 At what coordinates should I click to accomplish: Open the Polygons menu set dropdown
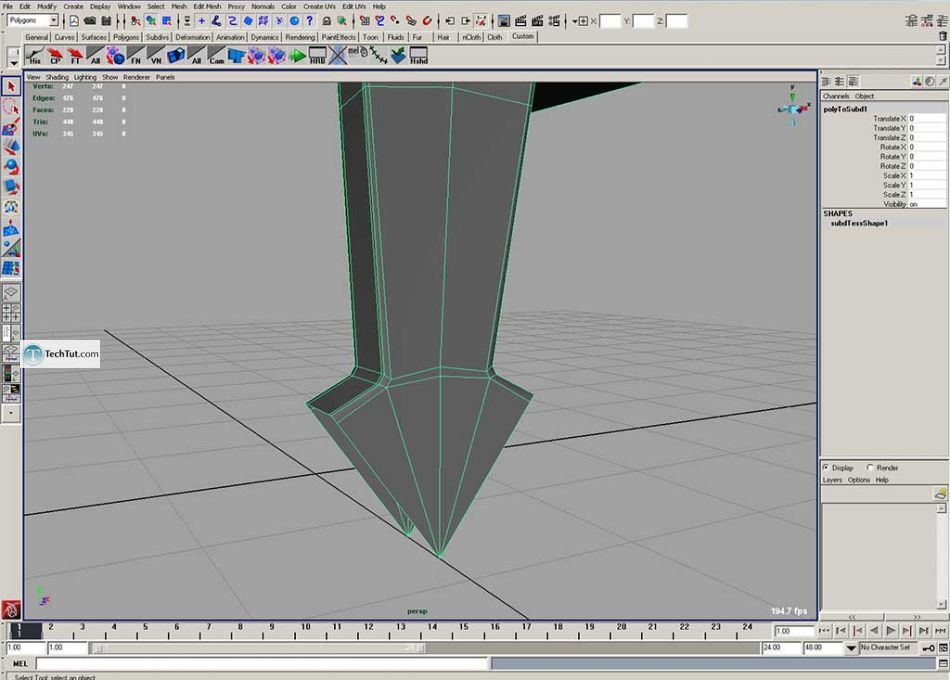pos(33,20)
